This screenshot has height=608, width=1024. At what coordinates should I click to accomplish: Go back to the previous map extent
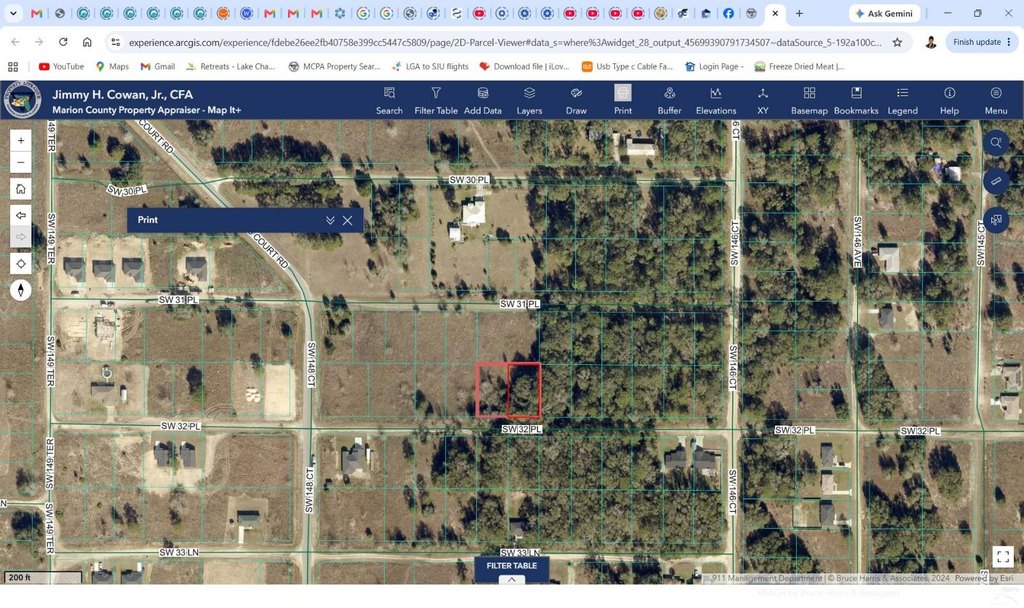click(x=21, y=215)
